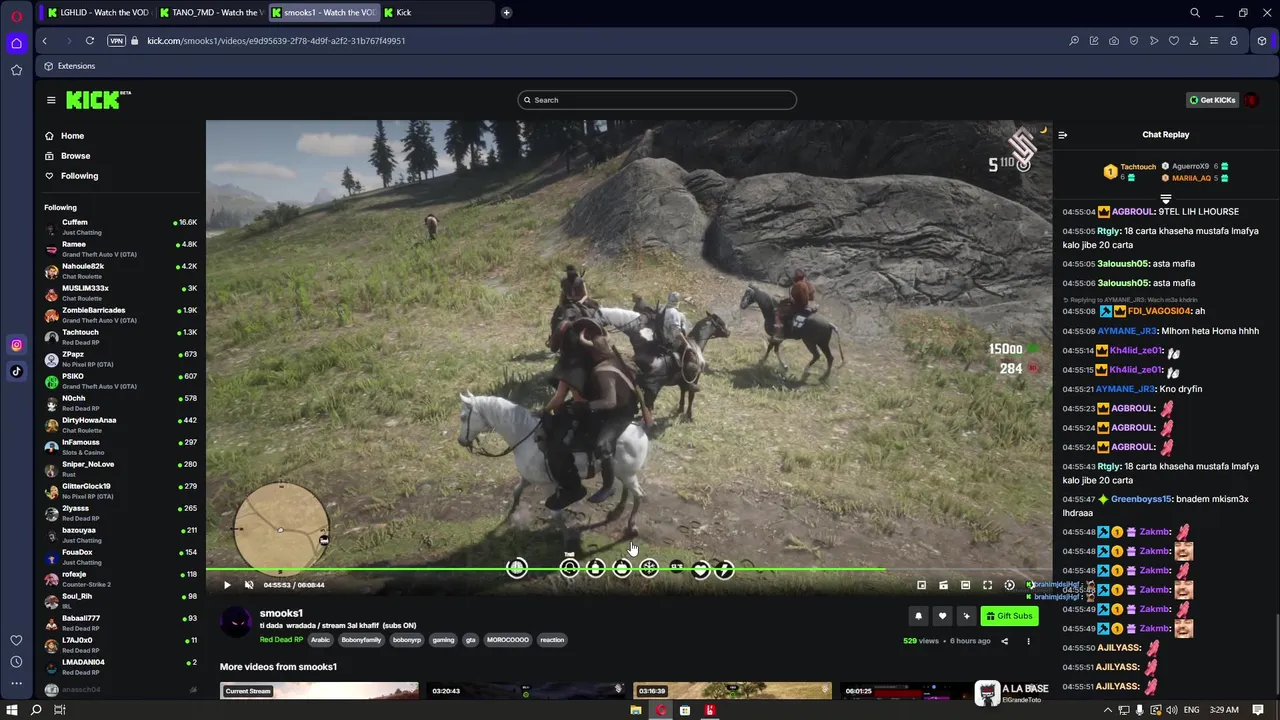1280x720 pixels.
Task: Reload the current page
Action: [90, 41]
